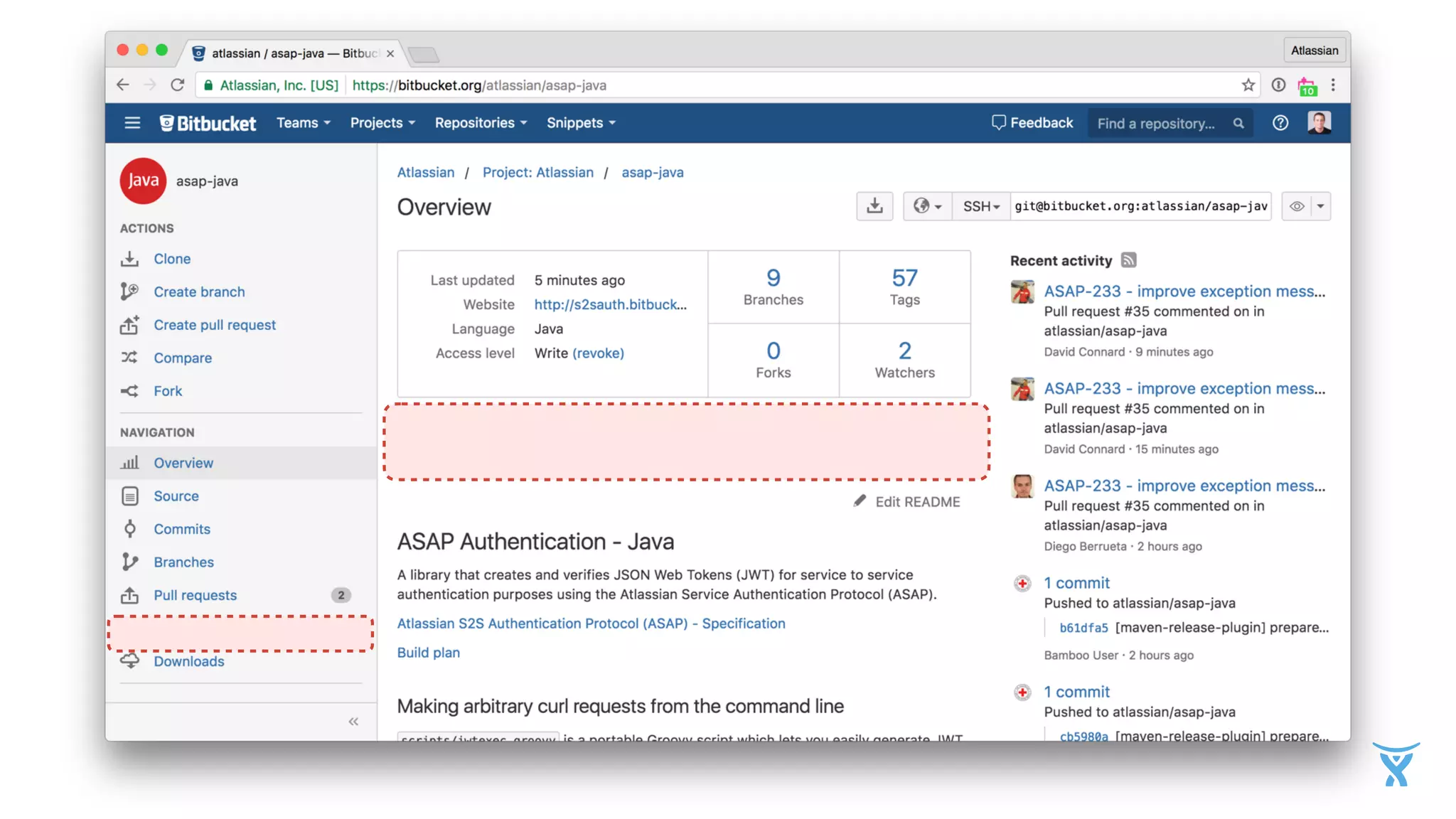This screenshot has height=819, width=1456.
Task: Open the user profile avatar menu
Action: tap(1319, 123)
